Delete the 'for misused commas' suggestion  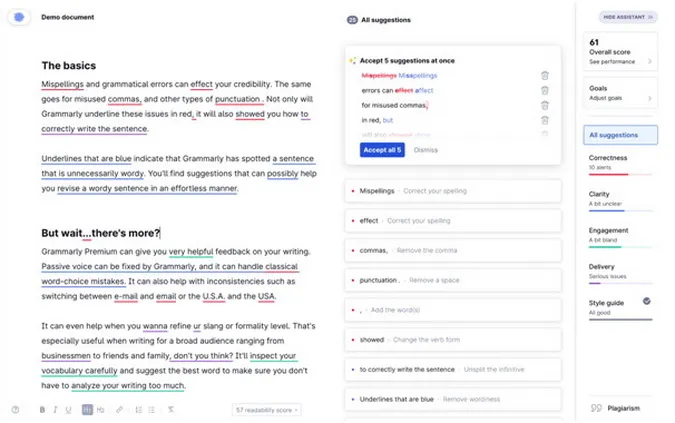click(545, 105)
